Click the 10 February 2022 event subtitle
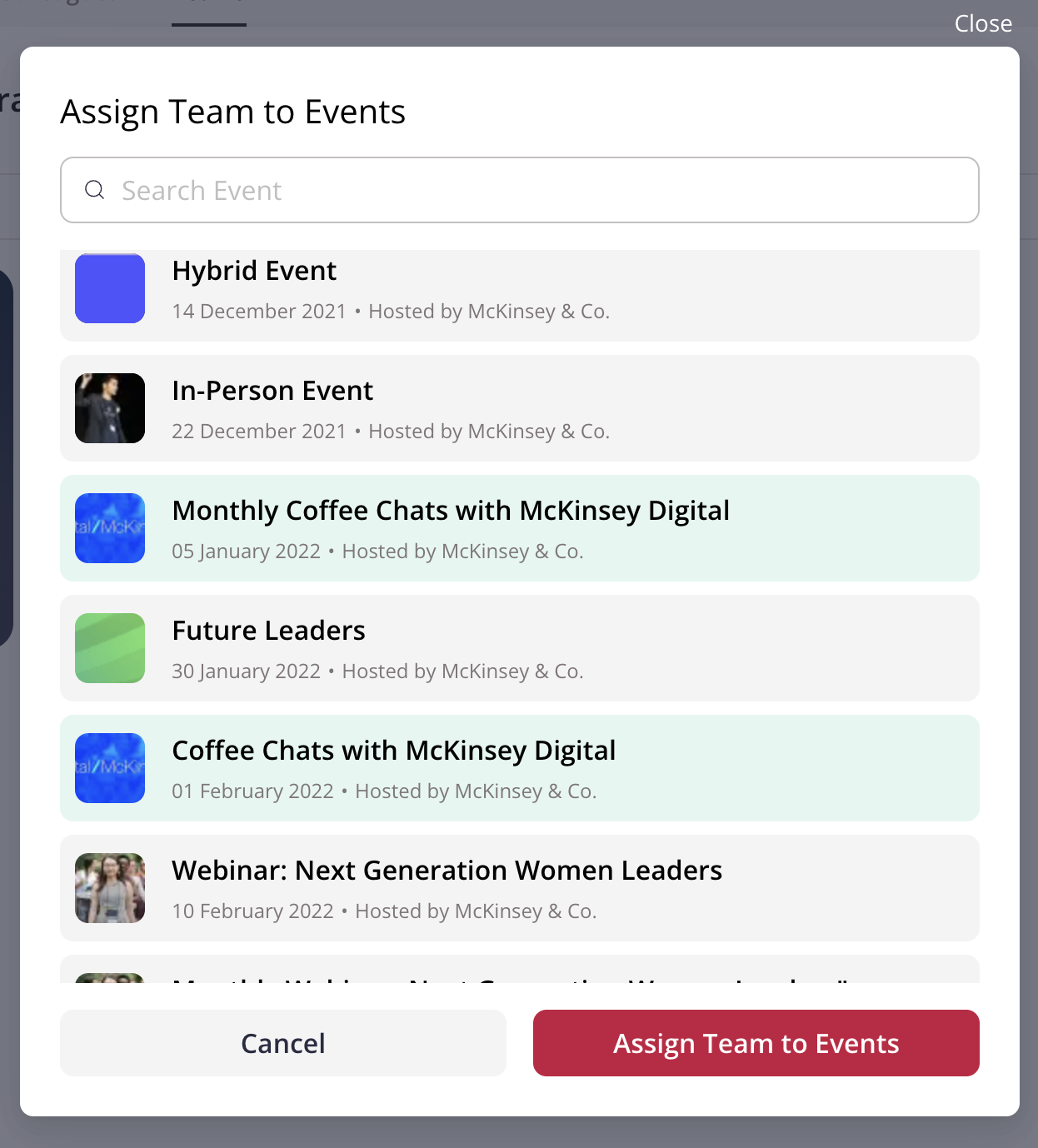This screenshot has height=1148, width=1038. [x=384, y=911]
